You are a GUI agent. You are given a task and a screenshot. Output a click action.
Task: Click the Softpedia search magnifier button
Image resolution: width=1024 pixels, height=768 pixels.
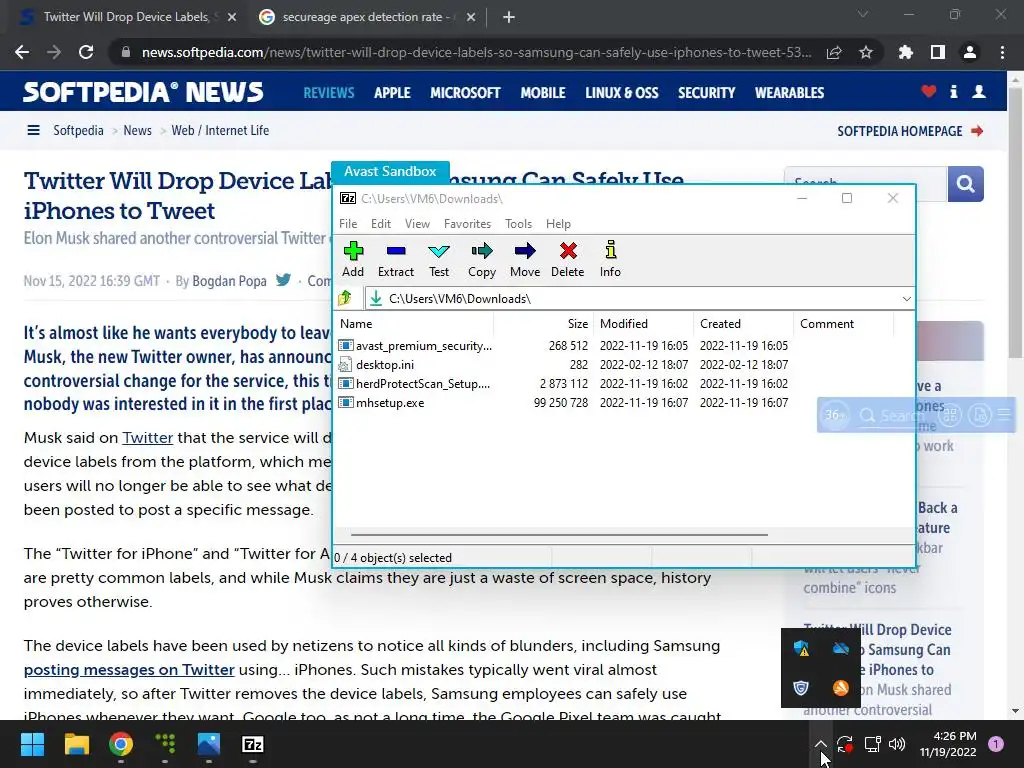point(965,184)
